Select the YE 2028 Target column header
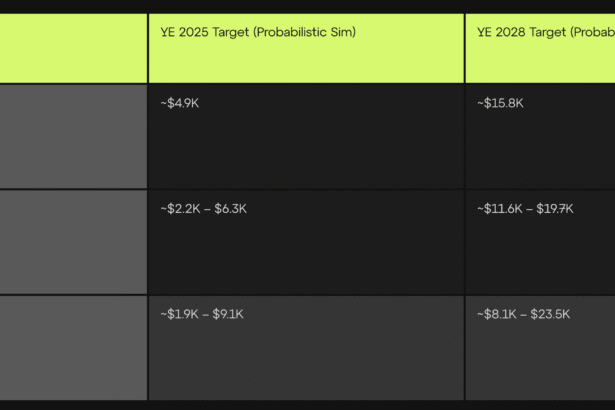 [540, 48]
